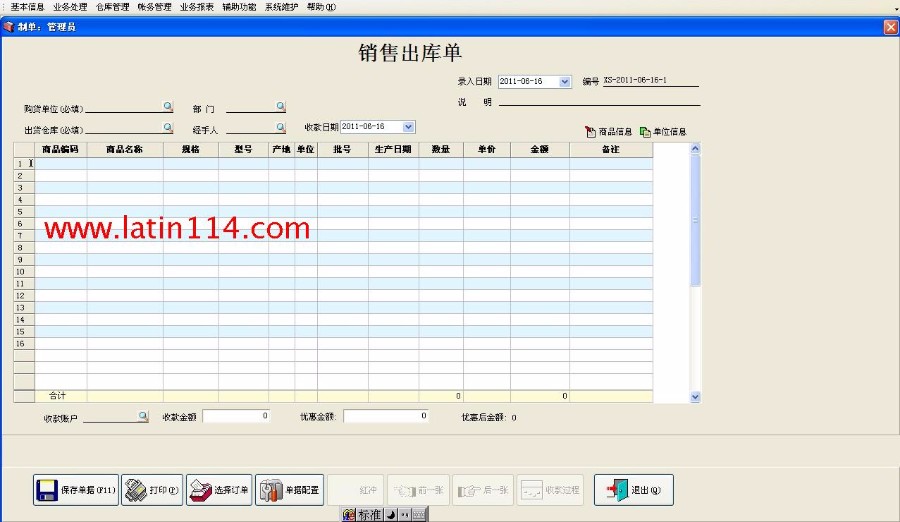
Task: Click 收款过程 payment process button
Action: coord(550,490)
